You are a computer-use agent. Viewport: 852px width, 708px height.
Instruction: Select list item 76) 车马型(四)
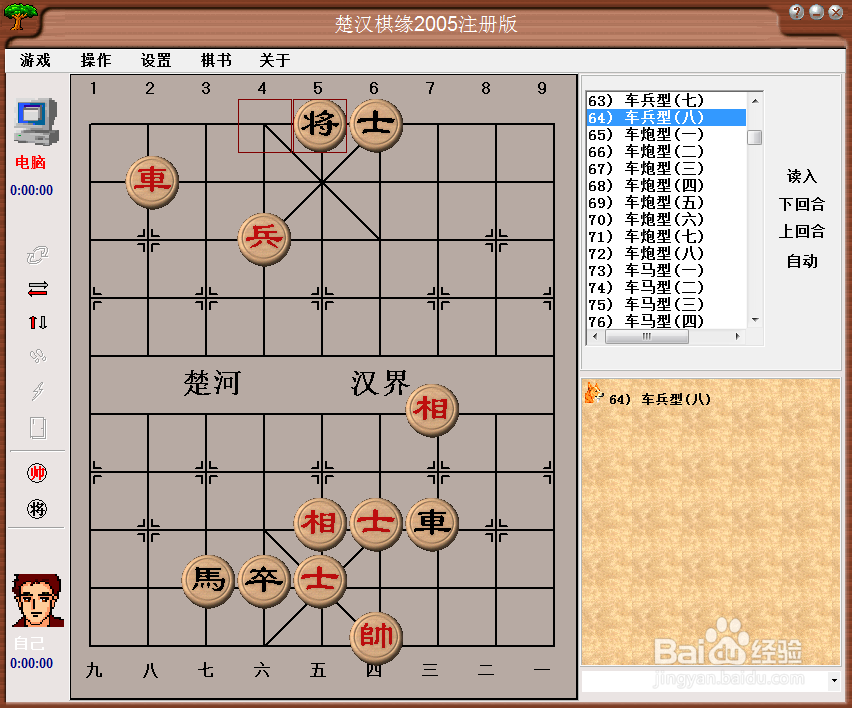click(667, 321)
